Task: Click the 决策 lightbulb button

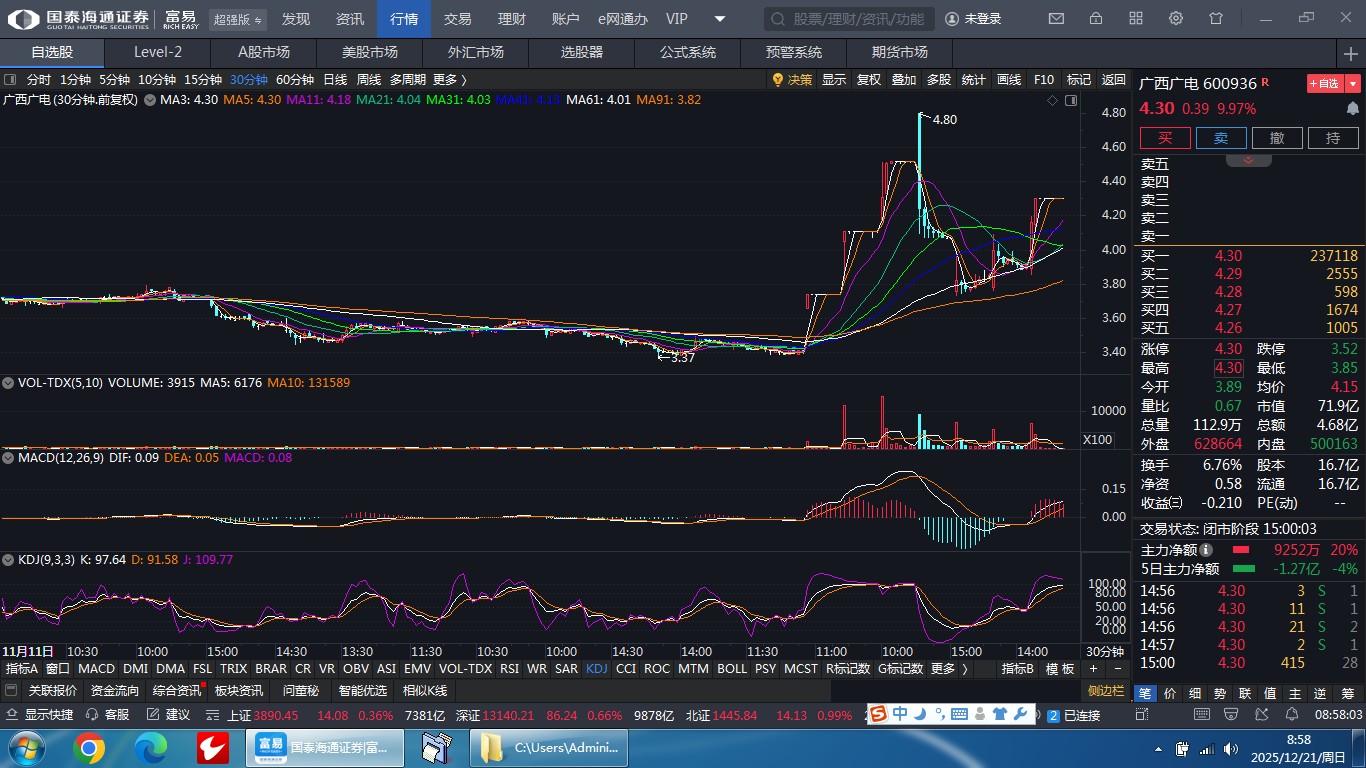Action: click(791, 80)
